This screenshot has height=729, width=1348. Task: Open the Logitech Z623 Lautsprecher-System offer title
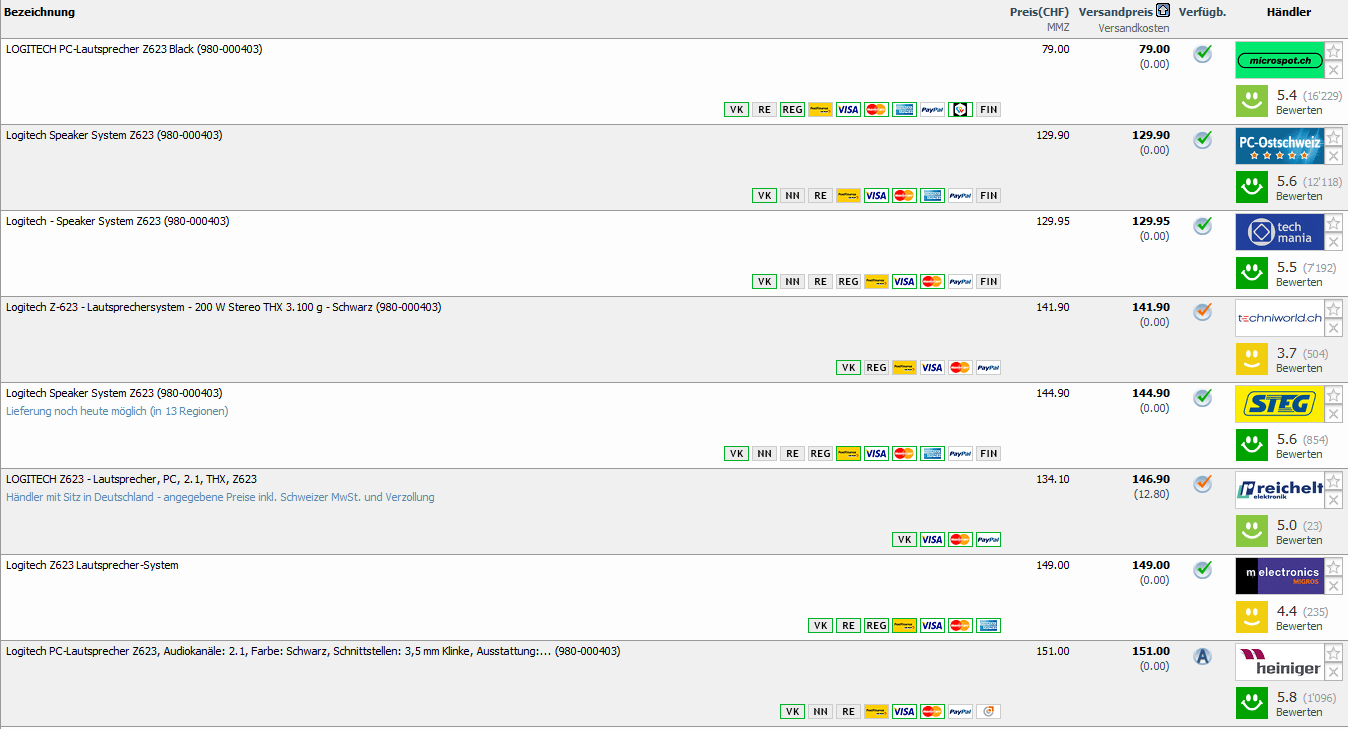[x=92, y=565]
